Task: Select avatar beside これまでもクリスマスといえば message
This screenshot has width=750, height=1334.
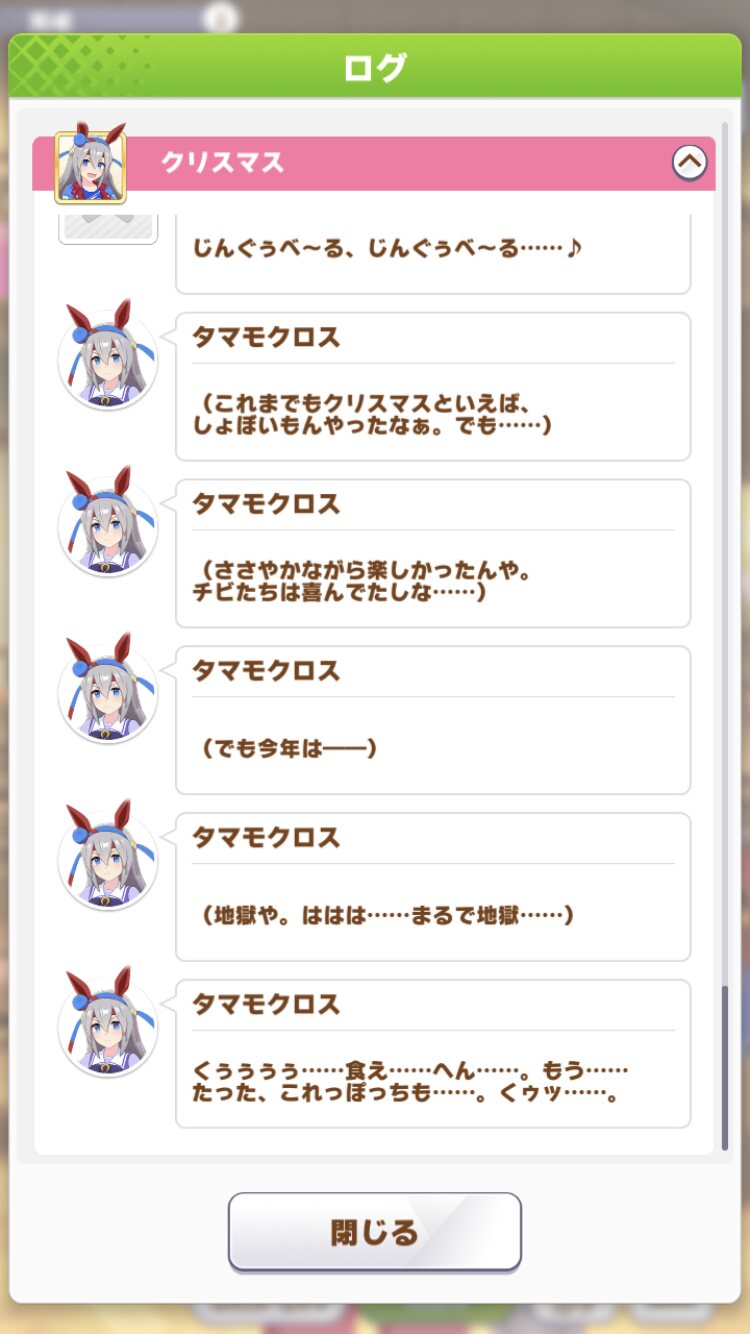Action: pos(107,355)
